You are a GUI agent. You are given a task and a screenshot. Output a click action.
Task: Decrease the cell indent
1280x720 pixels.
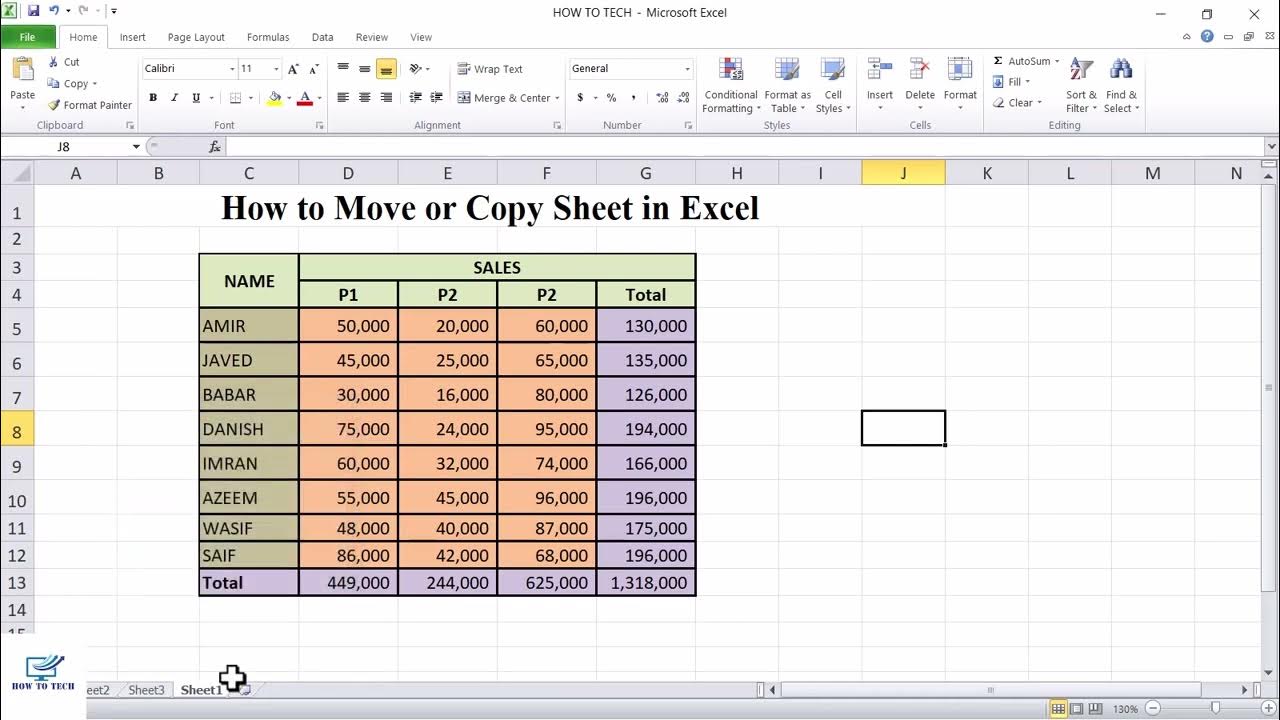coord(416,98)
